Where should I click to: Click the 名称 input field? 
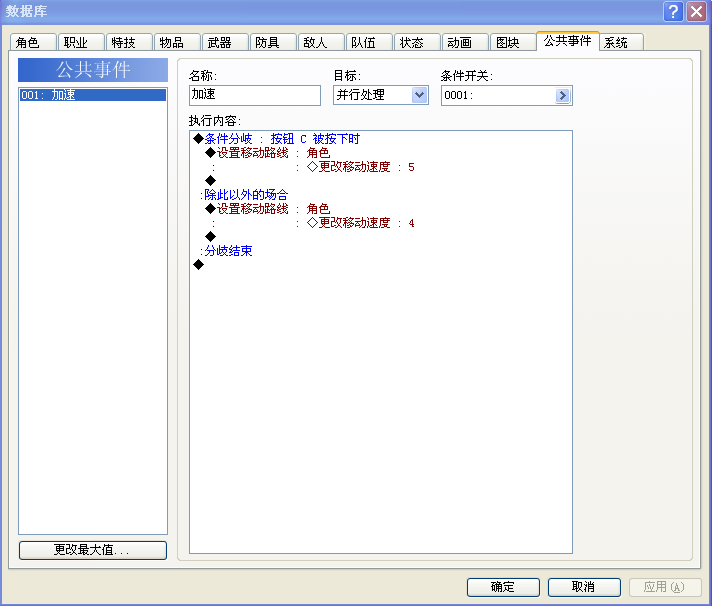[x=255, y=95]
